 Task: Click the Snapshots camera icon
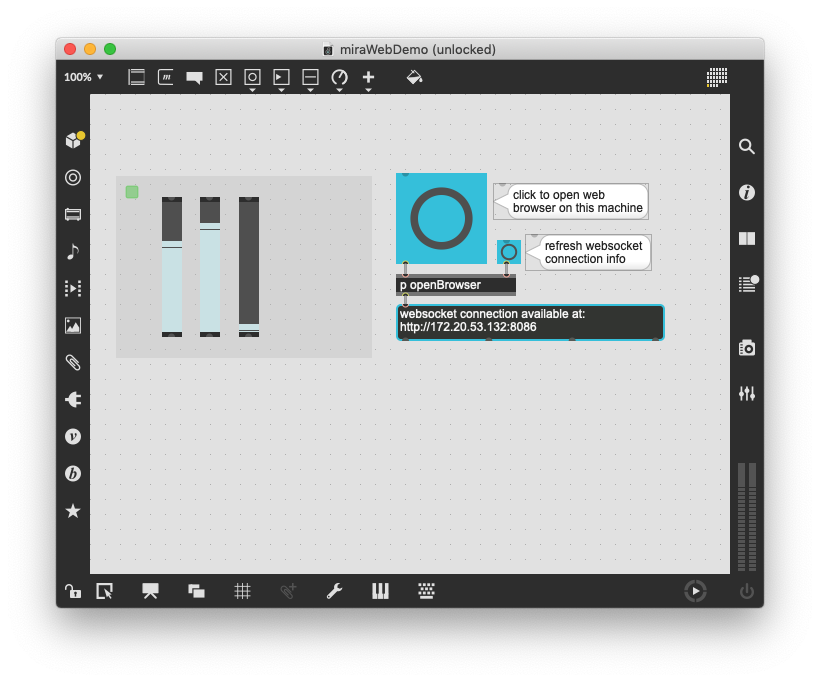pos(746,347)
